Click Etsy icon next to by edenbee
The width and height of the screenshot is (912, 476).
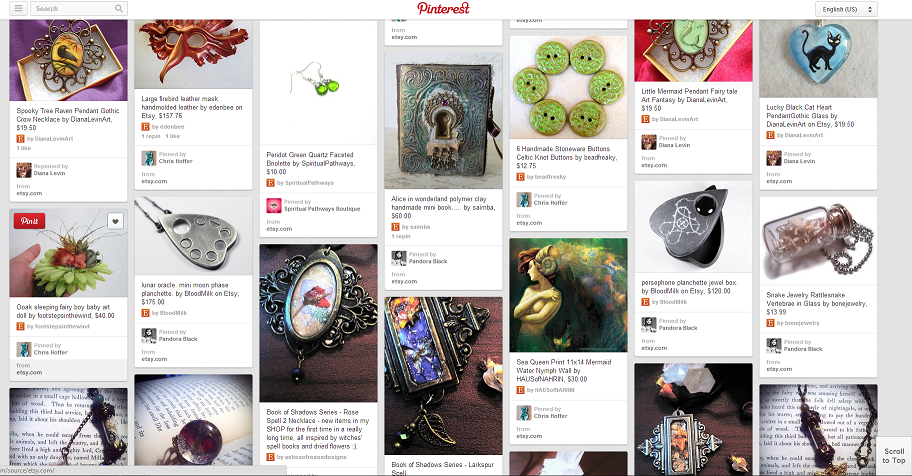coord(145,127)
